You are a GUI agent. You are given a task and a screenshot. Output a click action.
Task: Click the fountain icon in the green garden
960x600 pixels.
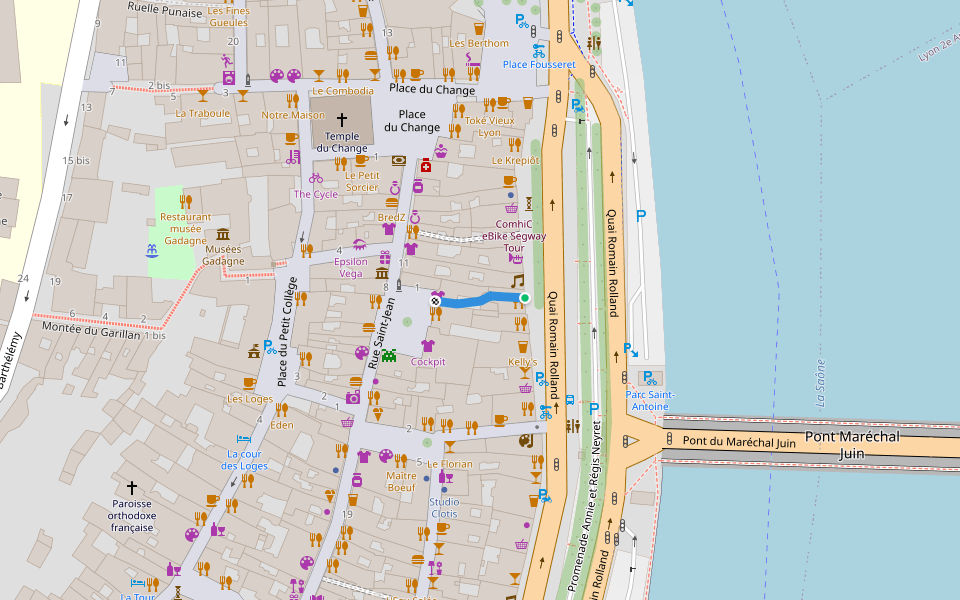point(151,249)
